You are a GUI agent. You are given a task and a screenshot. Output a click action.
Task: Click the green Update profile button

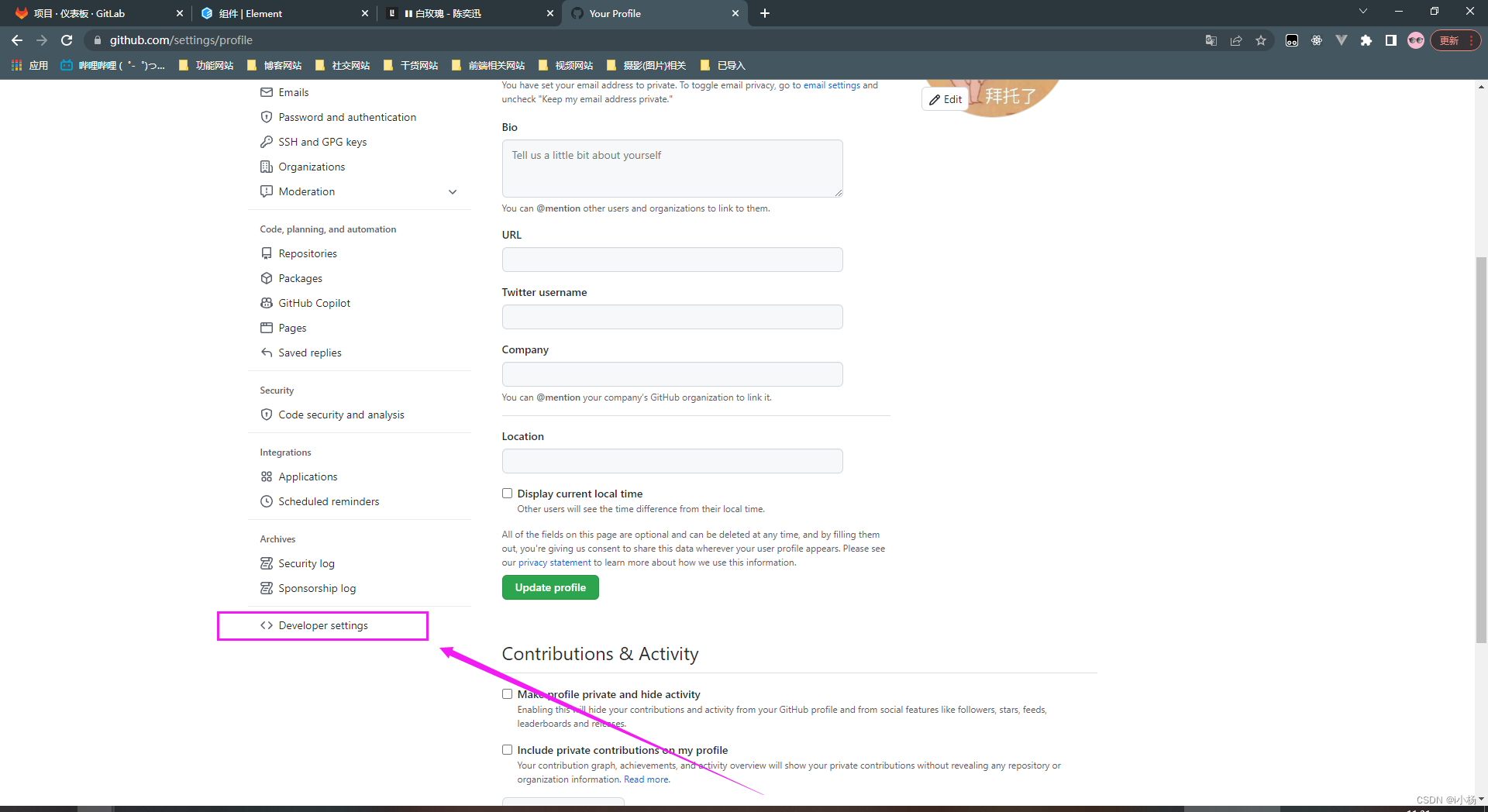550,587
